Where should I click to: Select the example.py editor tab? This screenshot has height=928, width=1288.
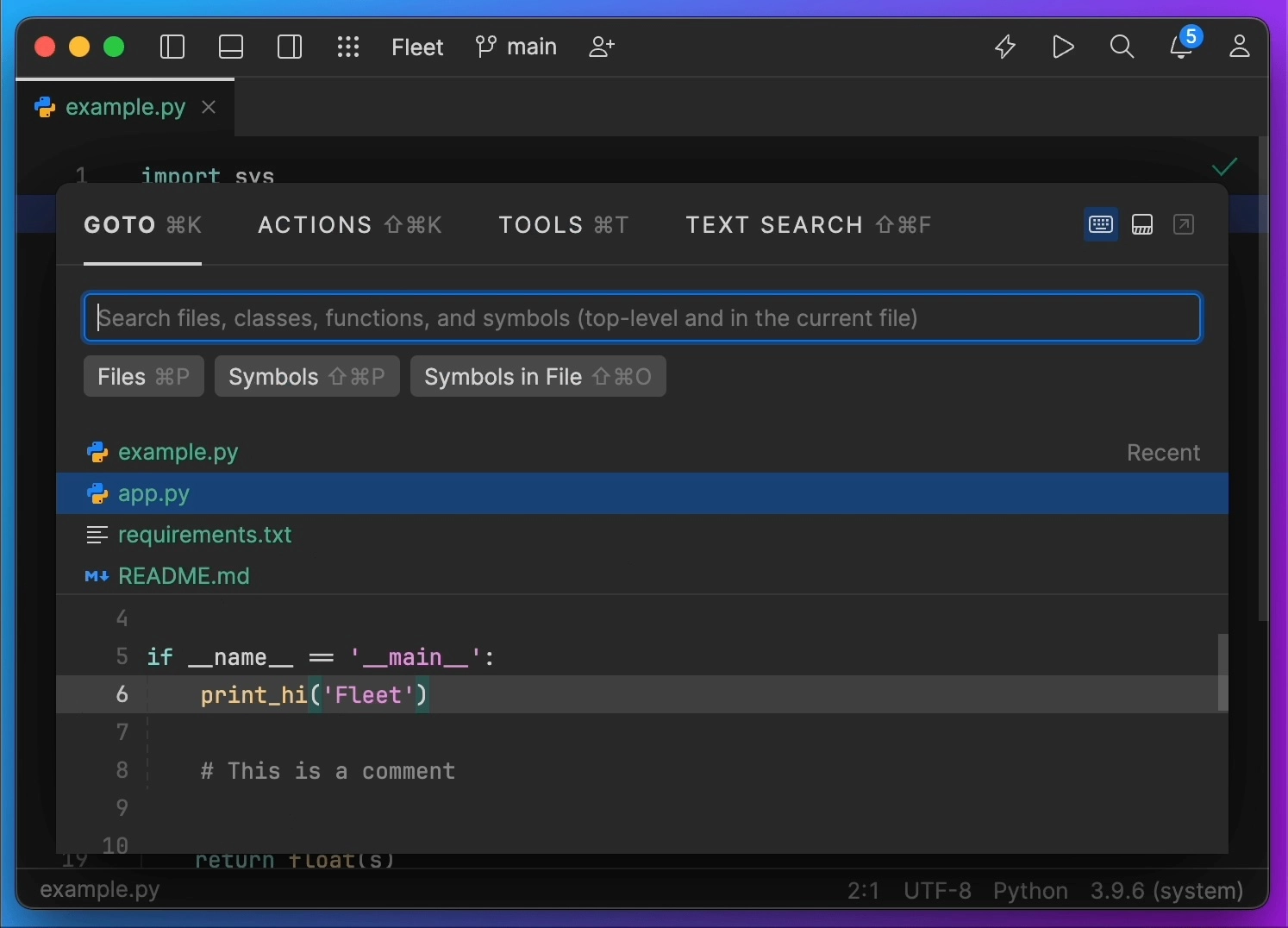pos(125,107)
